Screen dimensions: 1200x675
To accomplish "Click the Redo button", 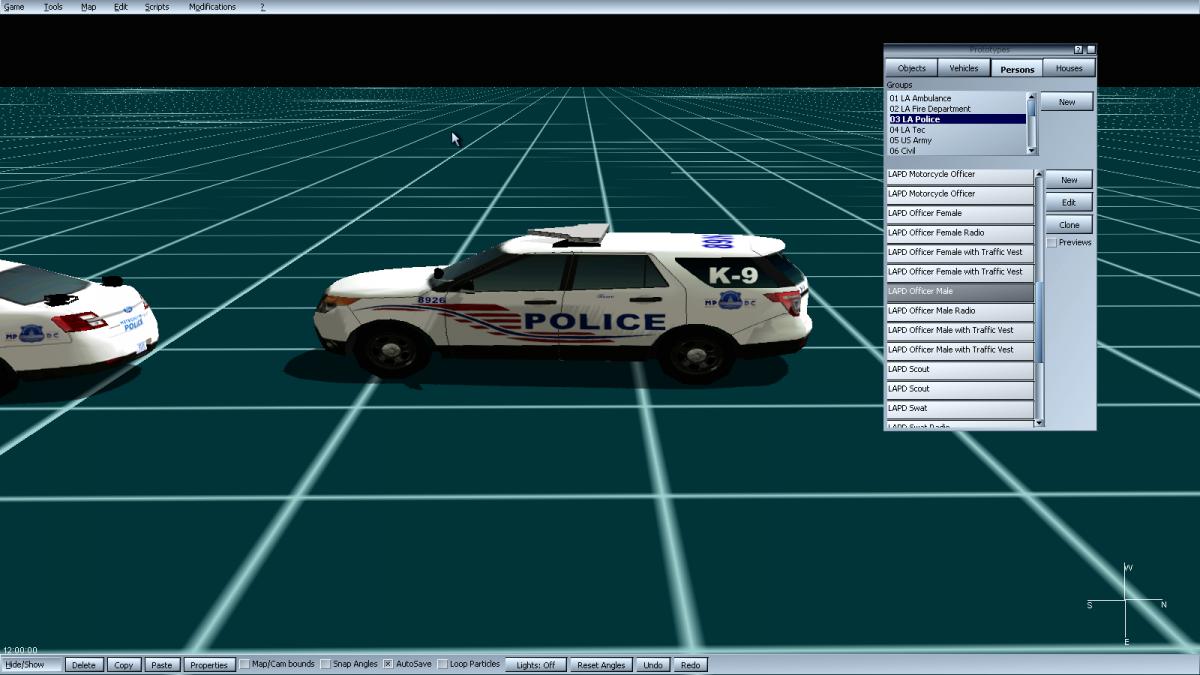I will pos(691,665).
